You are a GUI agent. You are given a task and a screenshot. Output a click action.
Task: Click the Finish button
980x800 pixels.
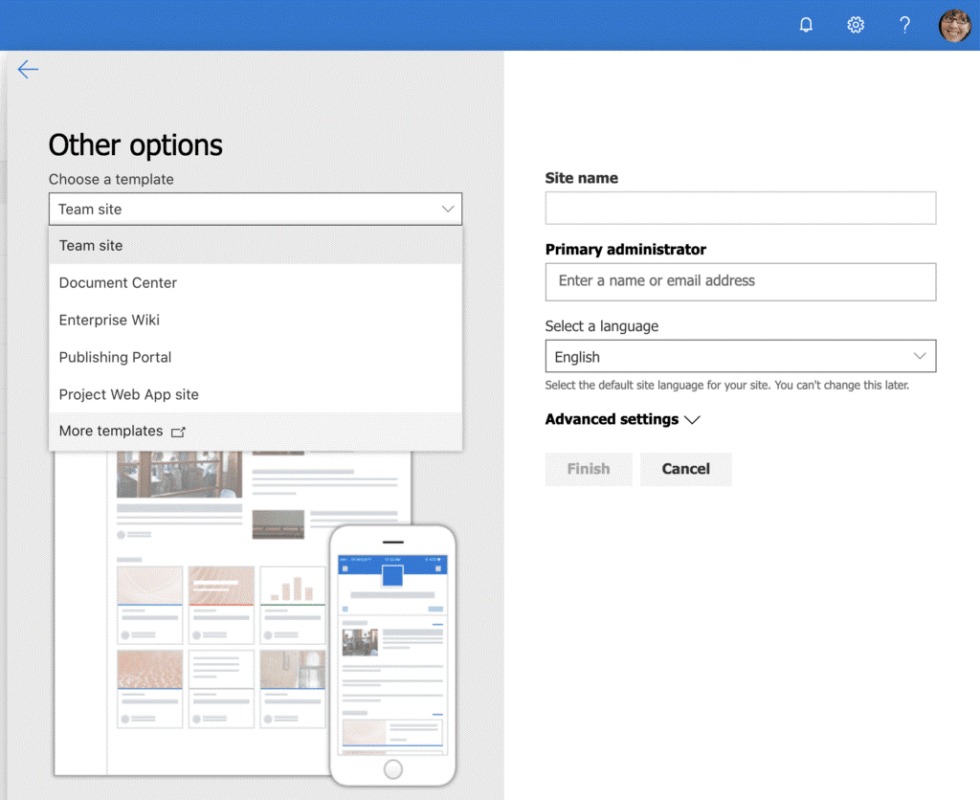pyautogui.click(x=588, y=469)
